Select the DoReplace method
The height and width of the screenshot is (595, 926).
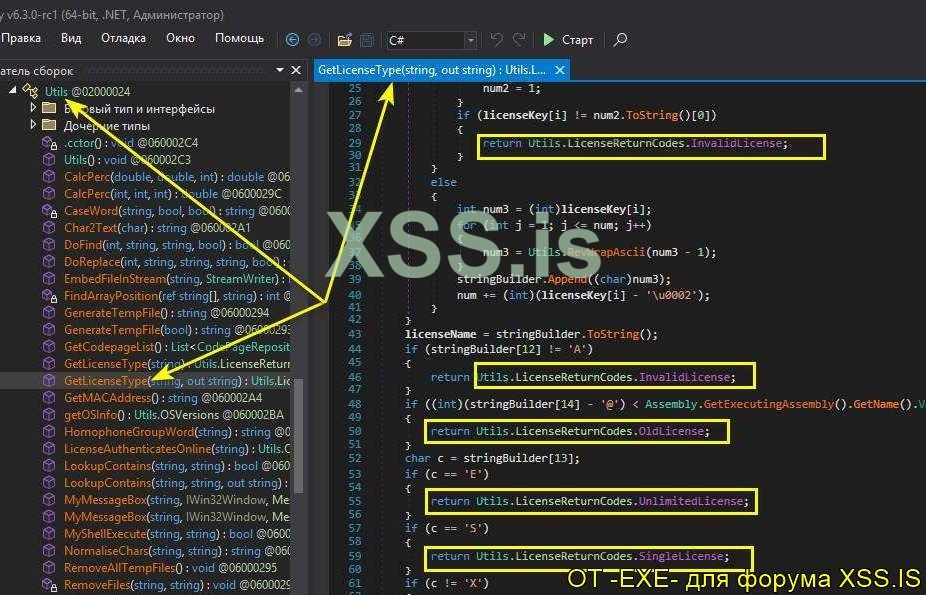point(177,261)
